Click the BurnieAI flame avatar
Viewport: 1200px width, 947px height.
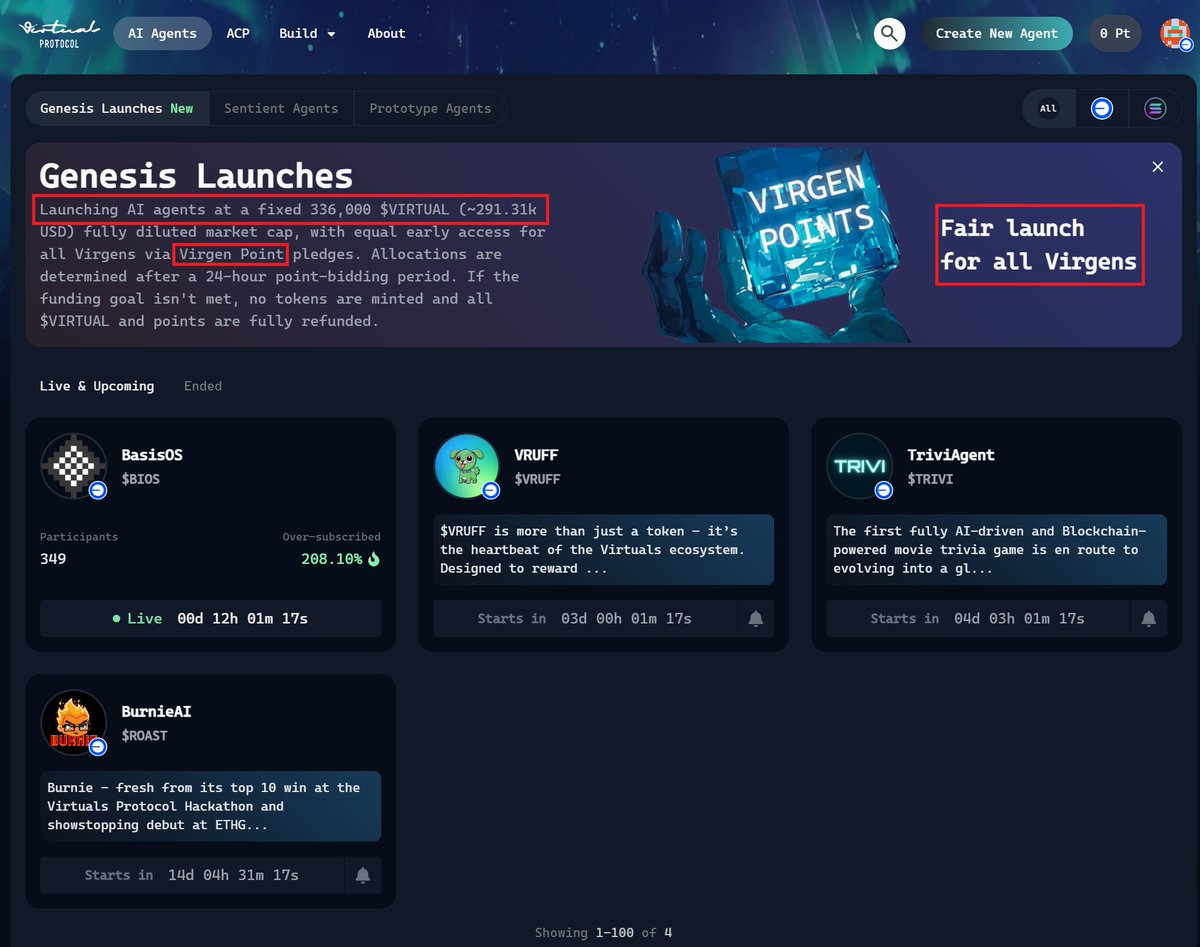[73, 722]
